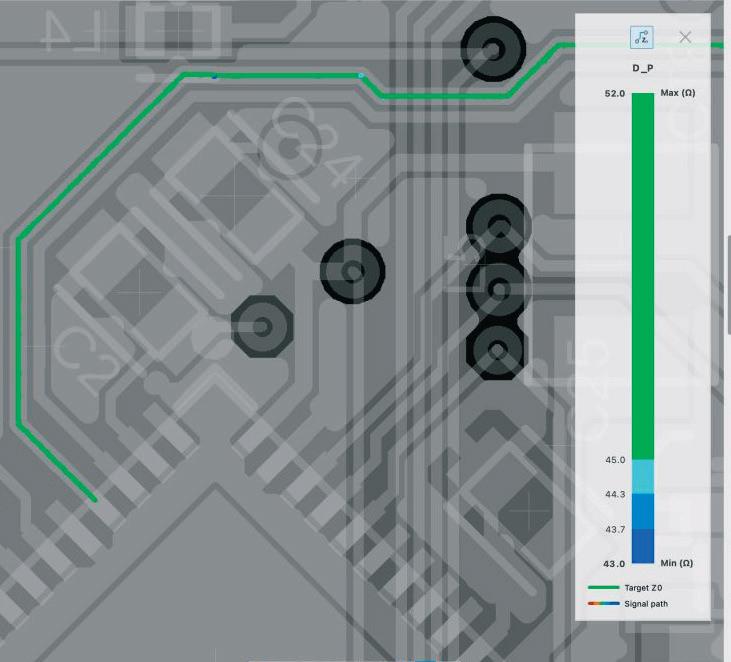Click the bottom via of the three-via stack
The height and width of the screenshot is (662, 731).
click(x=497, y=350)
